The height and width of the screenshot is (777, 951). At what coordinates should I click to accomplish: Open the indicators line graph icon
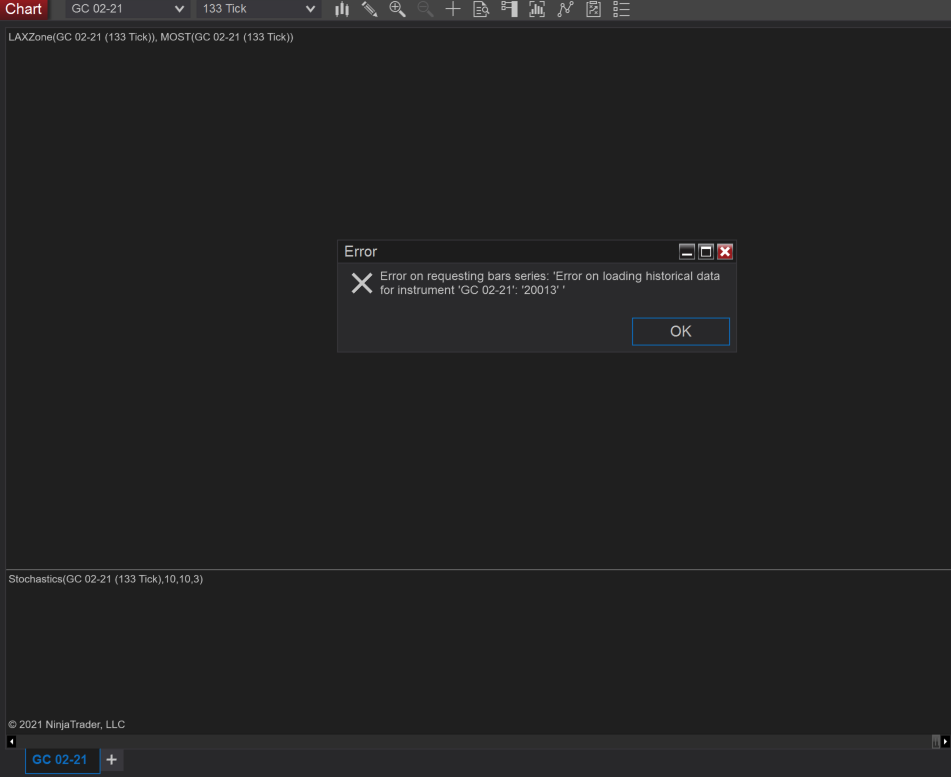tap(565, 9)
